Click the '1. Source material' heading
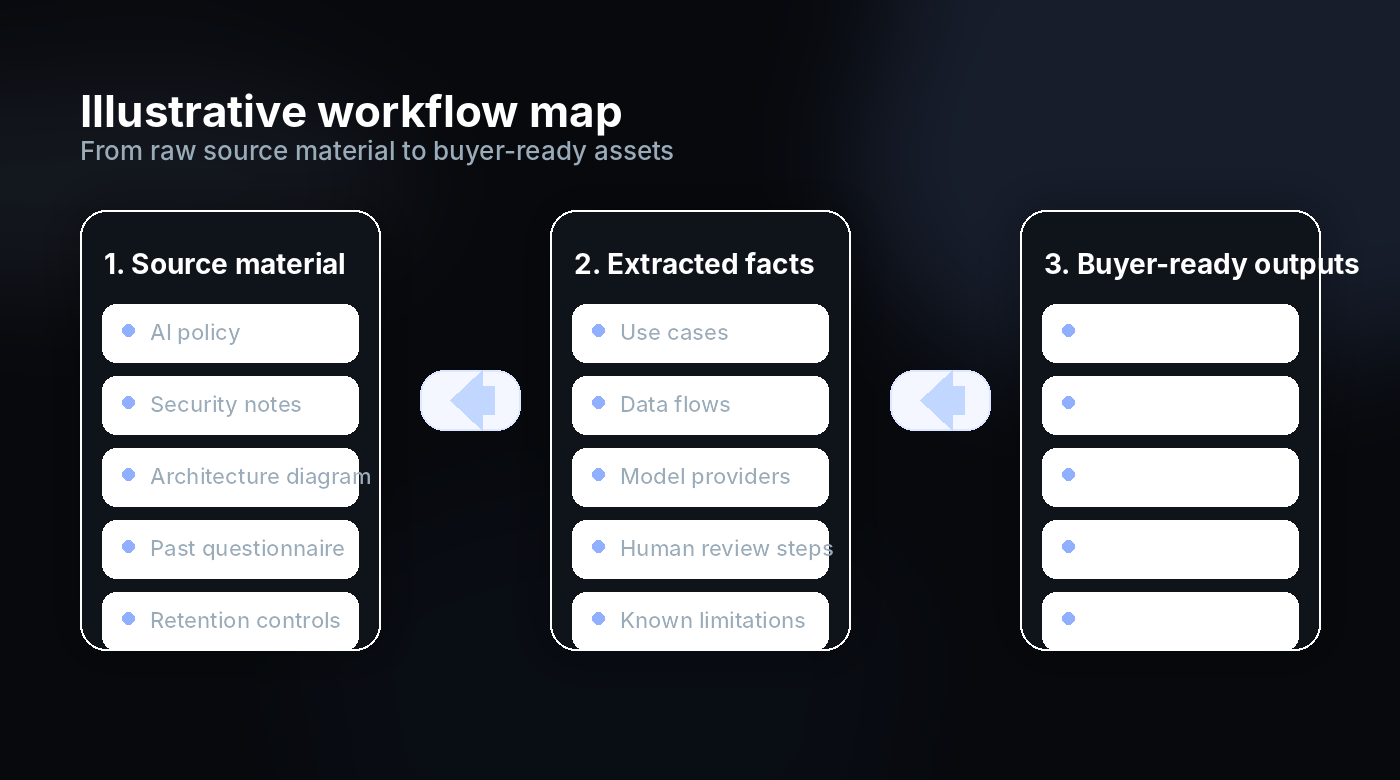1400x780 pixels. pos(224,264)
